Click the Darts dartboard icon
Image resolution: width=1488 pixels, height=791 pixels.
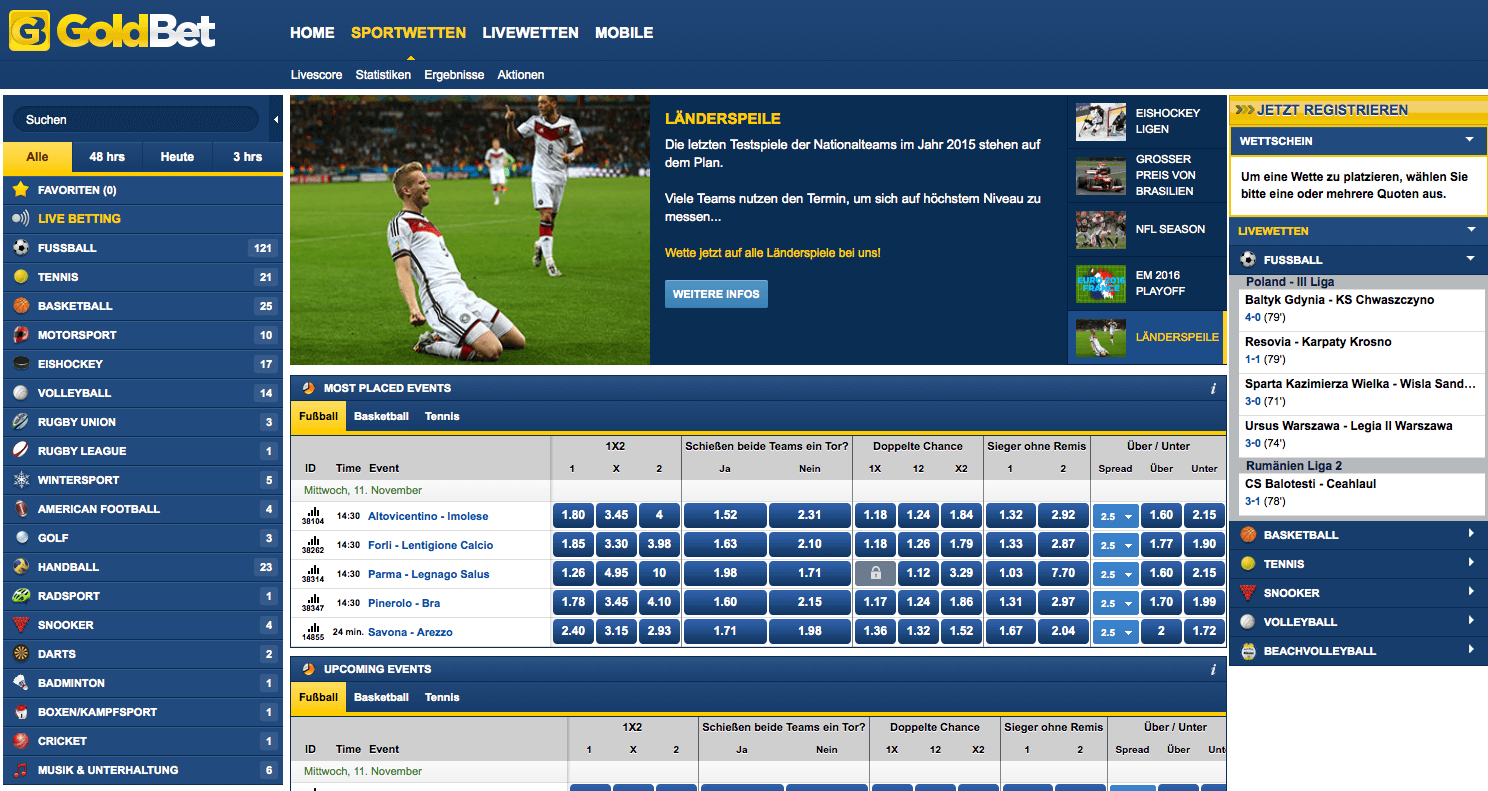point(20,653)
